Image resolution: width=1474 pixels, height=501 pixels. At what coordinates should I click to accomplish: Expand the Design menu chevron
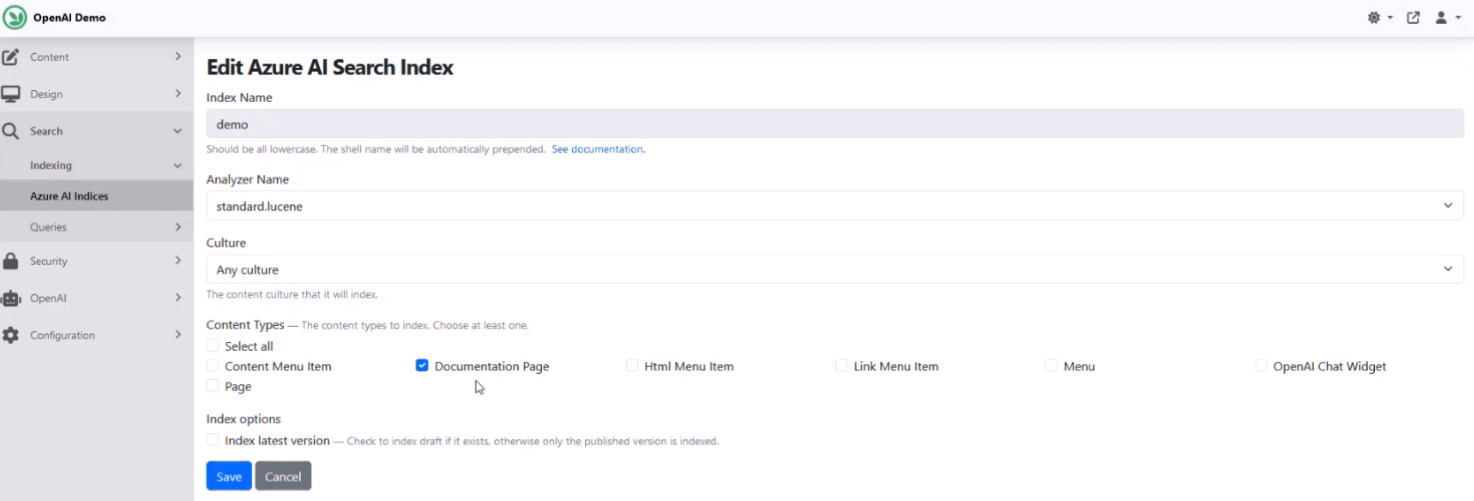(x=178, y=94)
